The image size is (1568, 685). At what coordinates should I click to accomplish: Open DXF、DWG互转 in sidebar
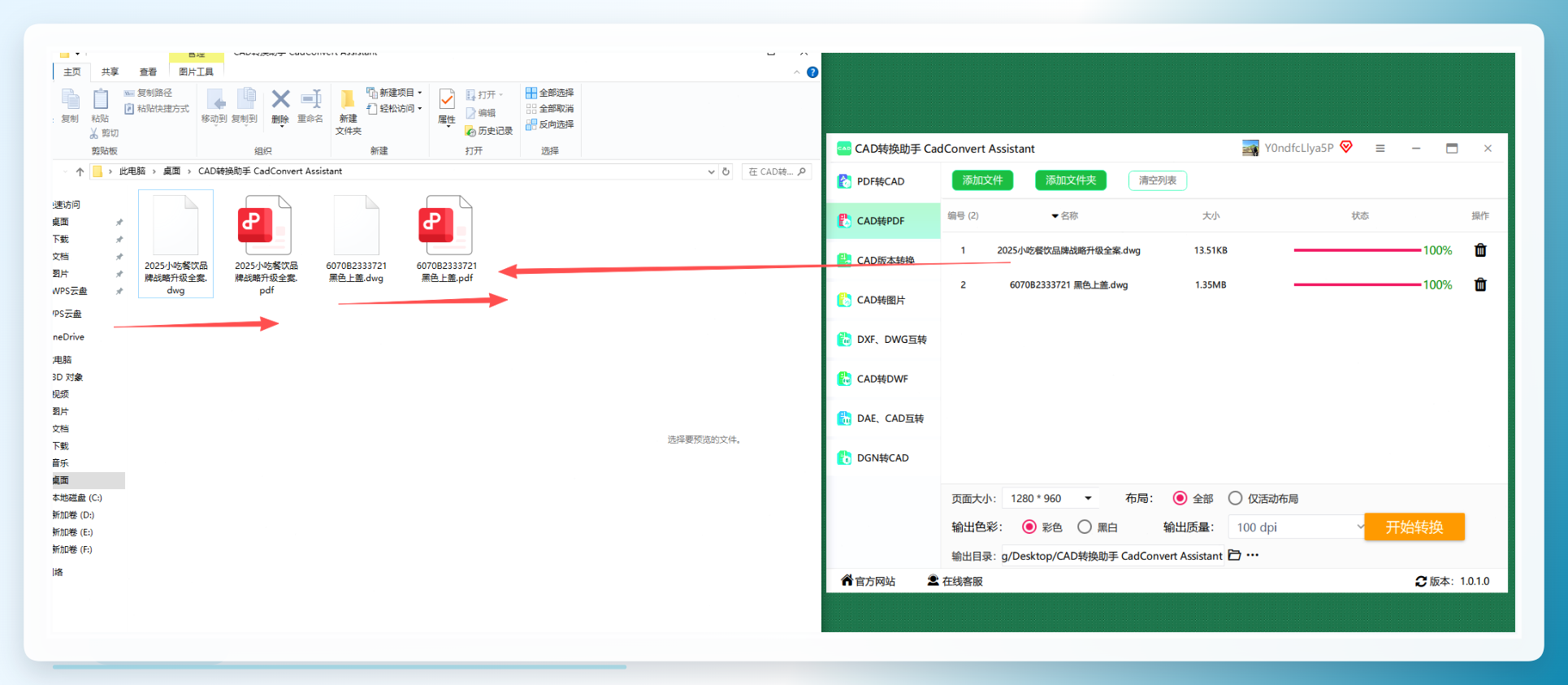coord(883,340)
